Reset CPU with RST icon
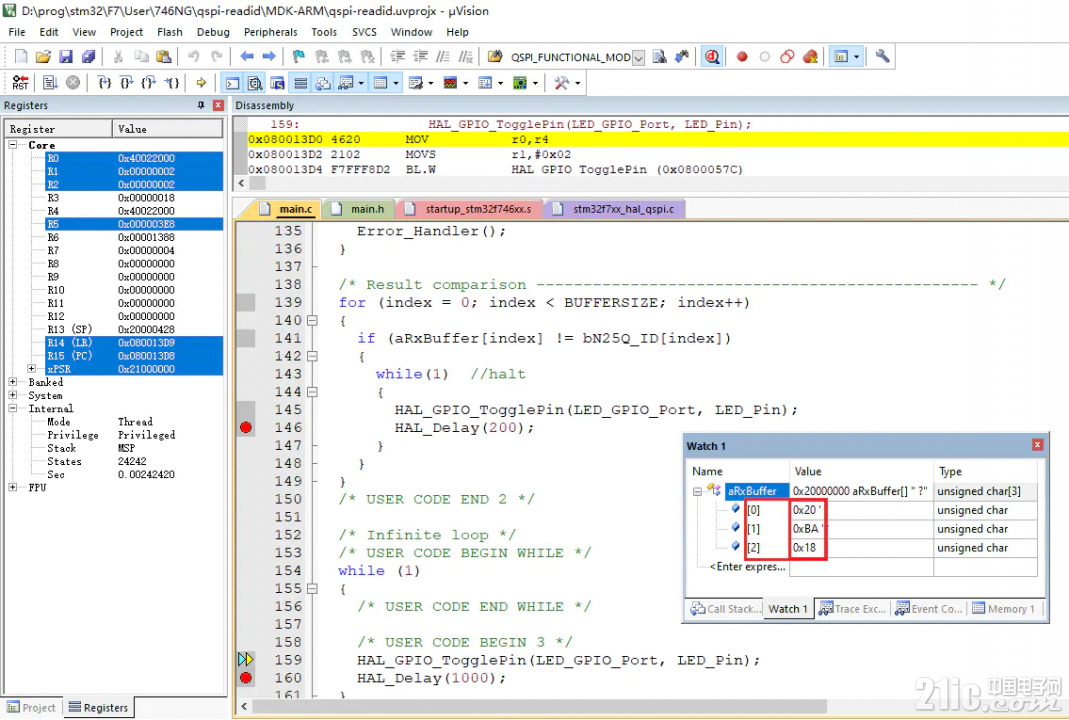 pos(20,82)
